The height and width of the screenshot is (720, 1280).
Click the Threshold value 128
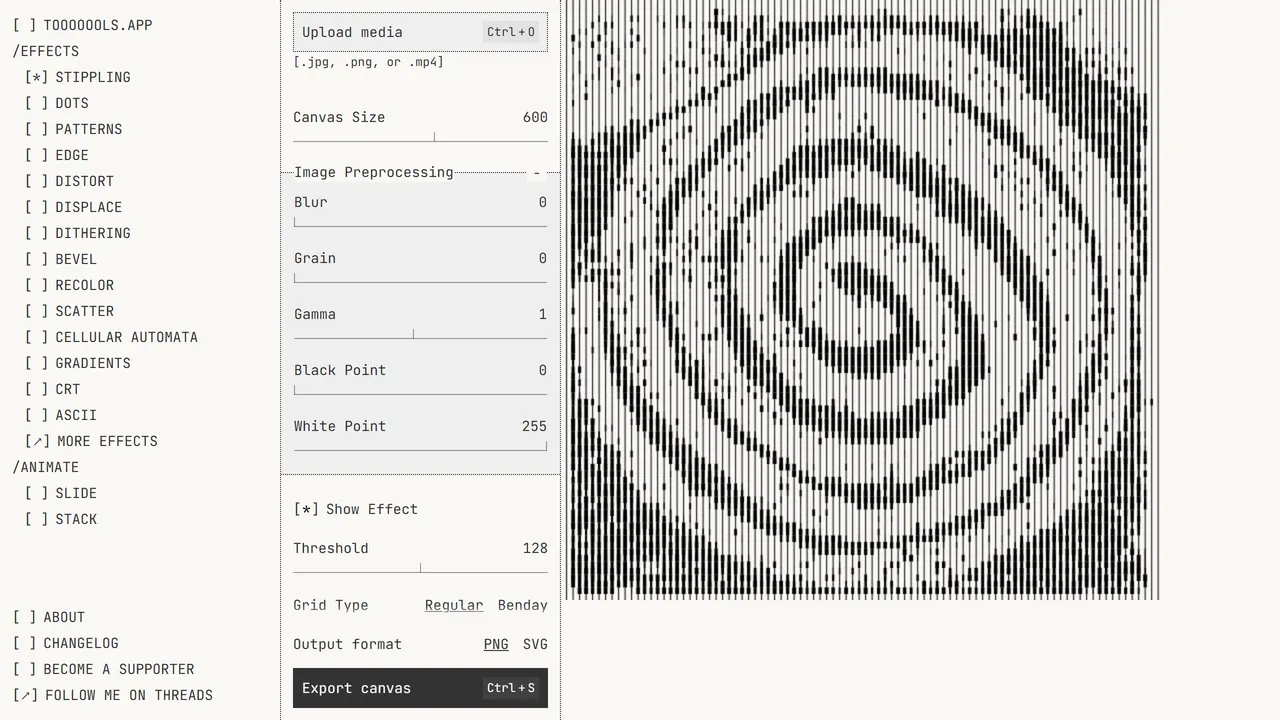pyautogui.click(x=535, y=548)
